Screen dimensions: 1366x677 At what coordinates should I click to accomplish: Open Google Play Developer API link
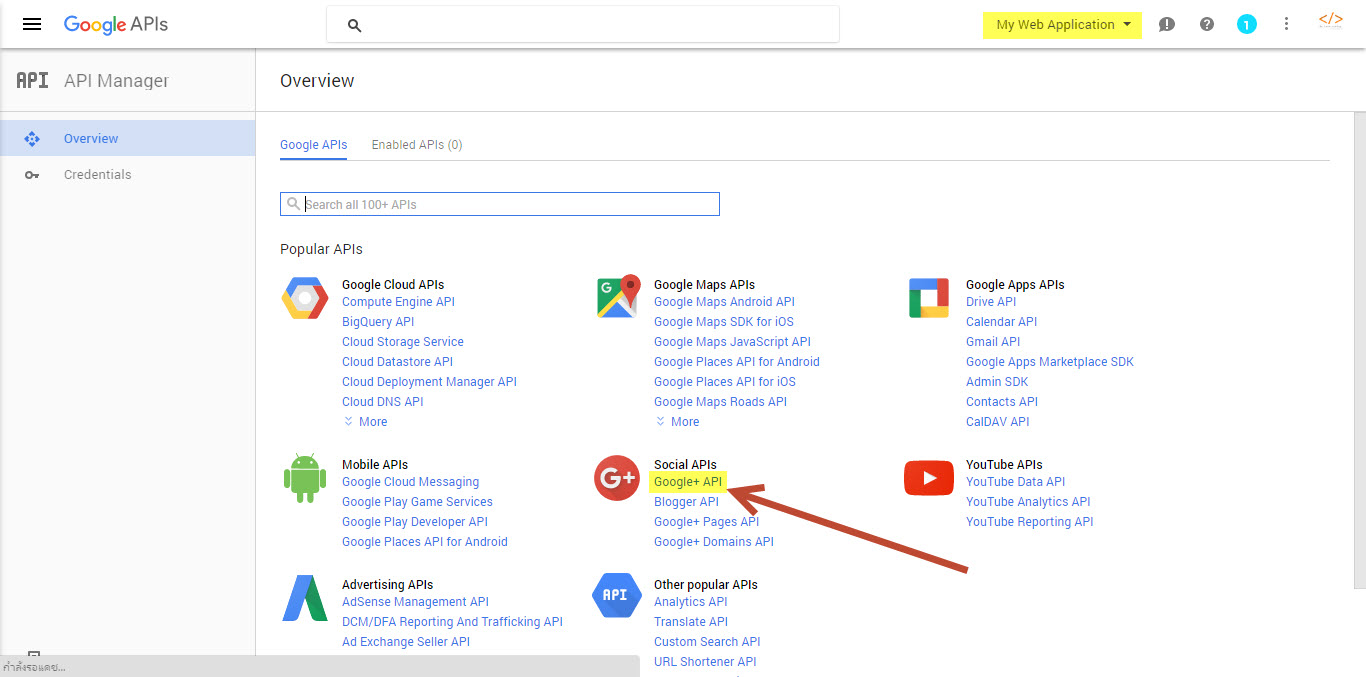[x=415, y=522]
